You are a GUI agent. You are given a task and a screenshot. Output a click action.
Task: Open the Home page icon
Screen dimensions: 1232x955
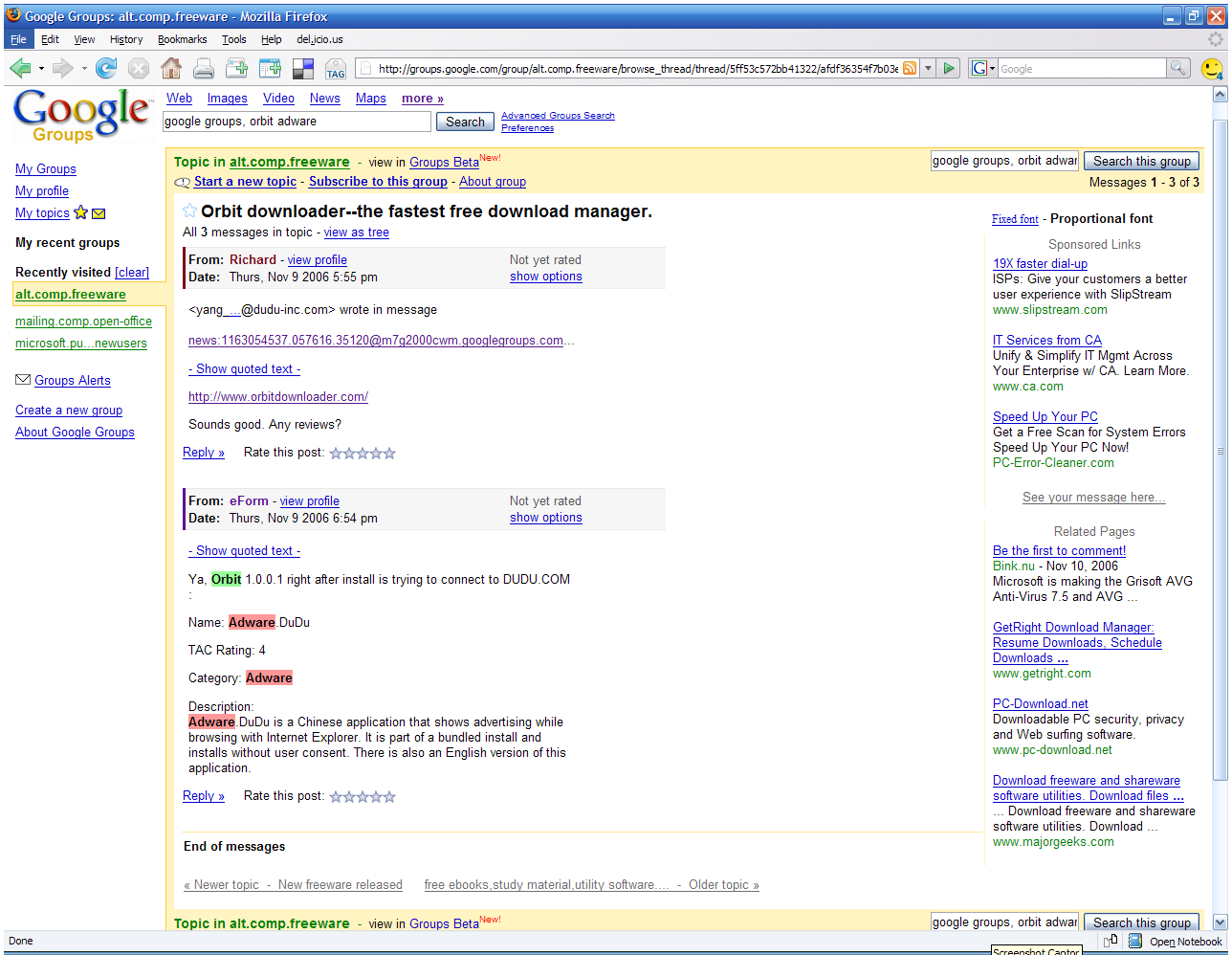tap(171, 68)
